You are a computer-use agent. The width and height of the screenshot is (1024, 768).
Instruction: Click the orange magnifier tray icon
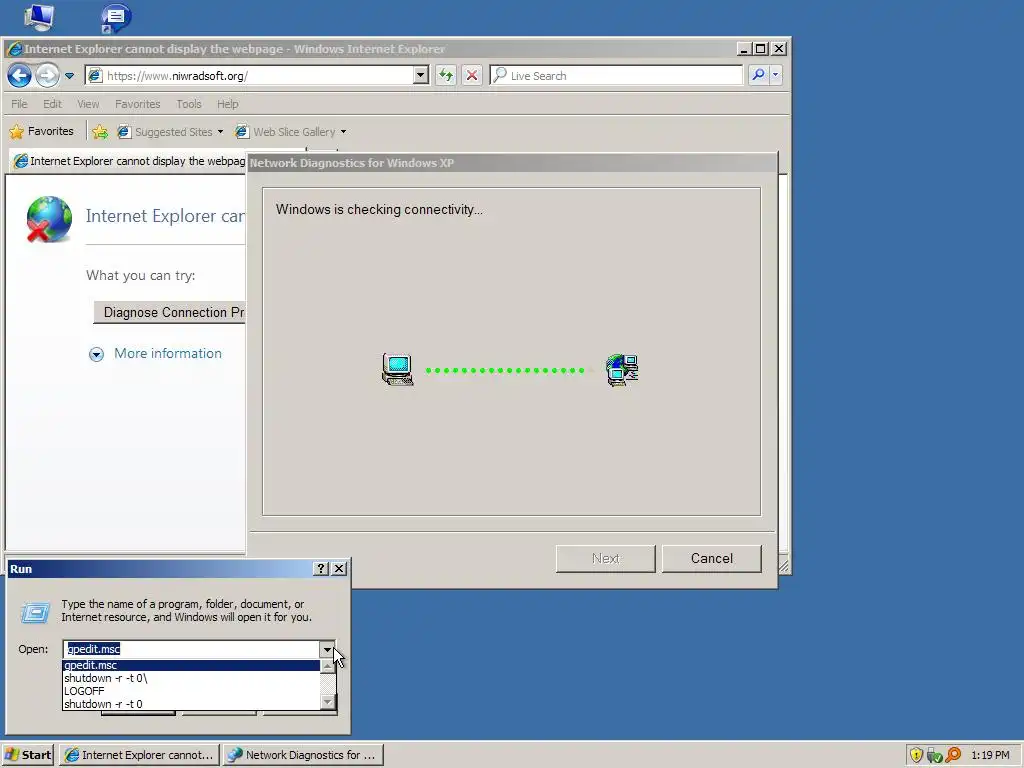pos(953,755)
